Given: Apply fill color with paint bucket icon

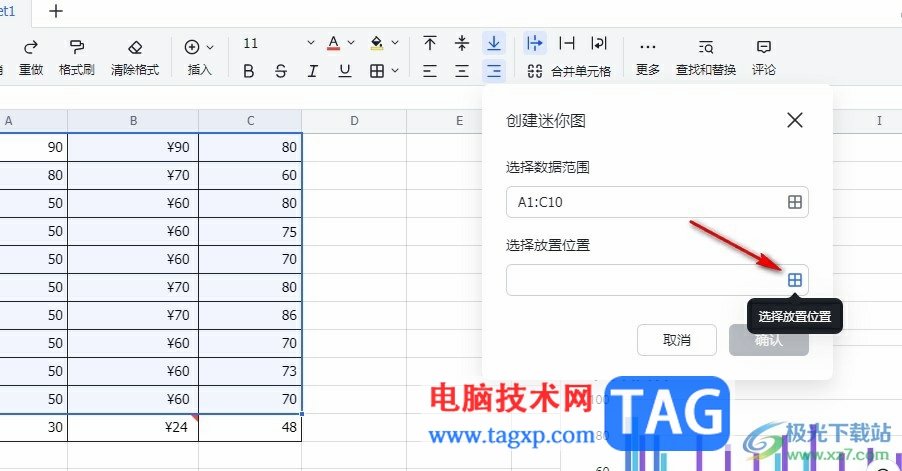Looking at the screenshot, I should [377, 43].
